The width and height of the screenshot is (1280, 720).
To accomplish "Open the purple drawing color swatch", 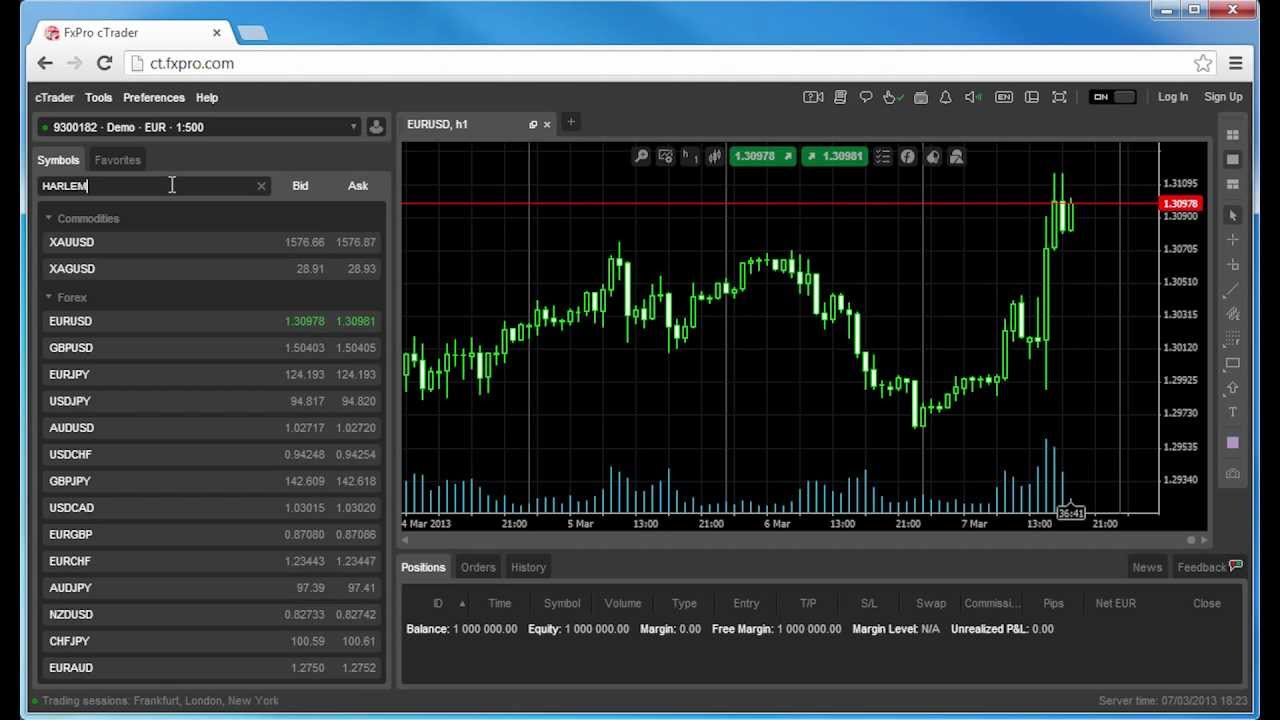I will click(x=1232, y=443).
